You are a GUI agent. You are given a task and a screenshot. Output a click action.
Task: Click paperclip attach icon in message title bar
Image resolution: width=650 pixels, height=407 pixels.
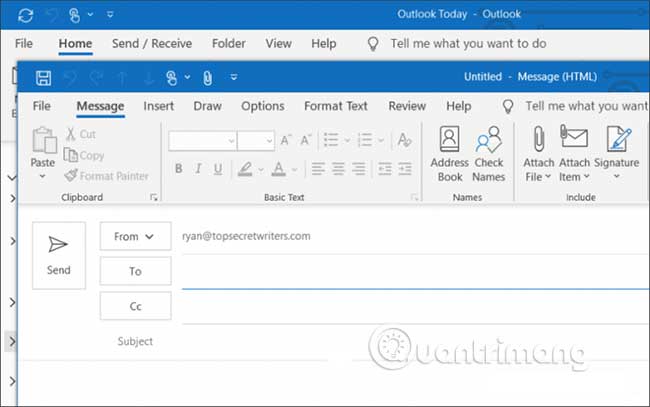tap(208, 78)
